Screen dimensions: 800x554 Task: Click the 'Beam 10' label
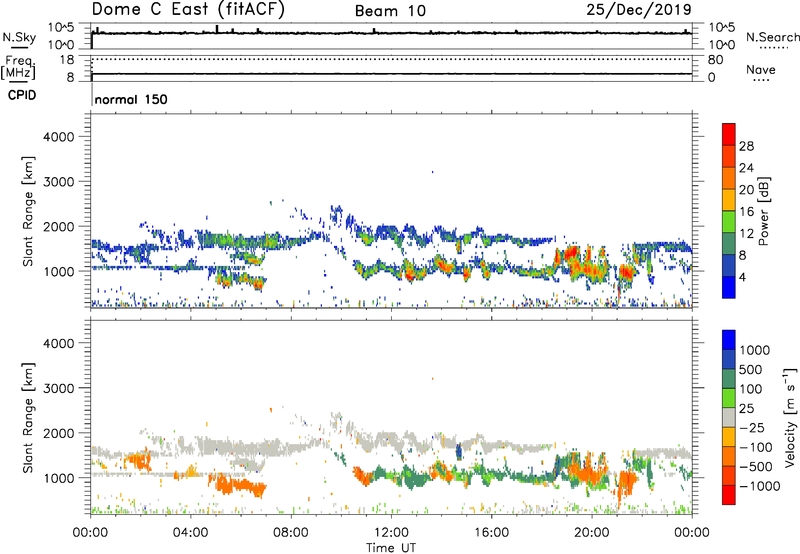click(390, 11)
